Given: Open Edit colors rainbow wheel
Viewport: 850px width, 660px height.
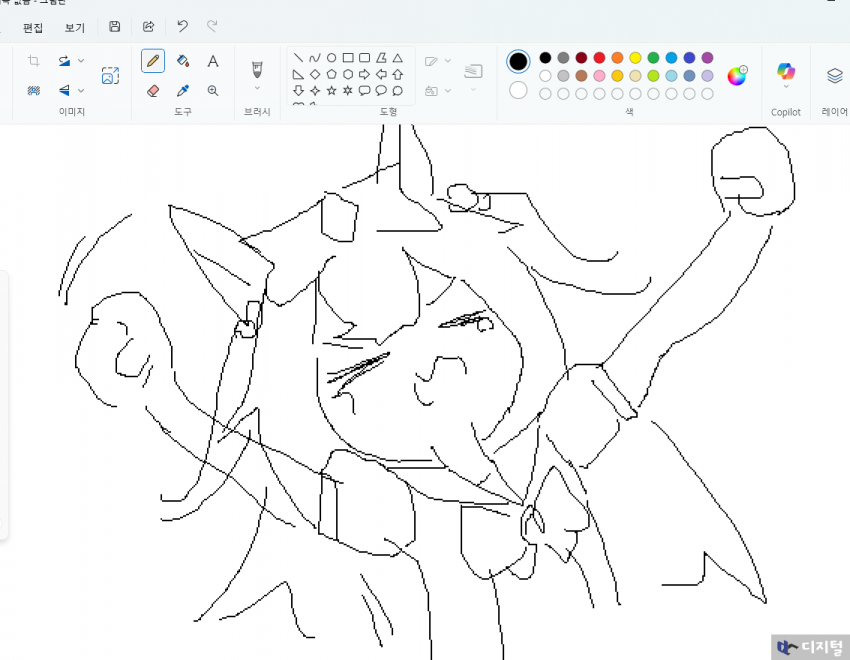Looking at the screenshot, I should point(737,76).
